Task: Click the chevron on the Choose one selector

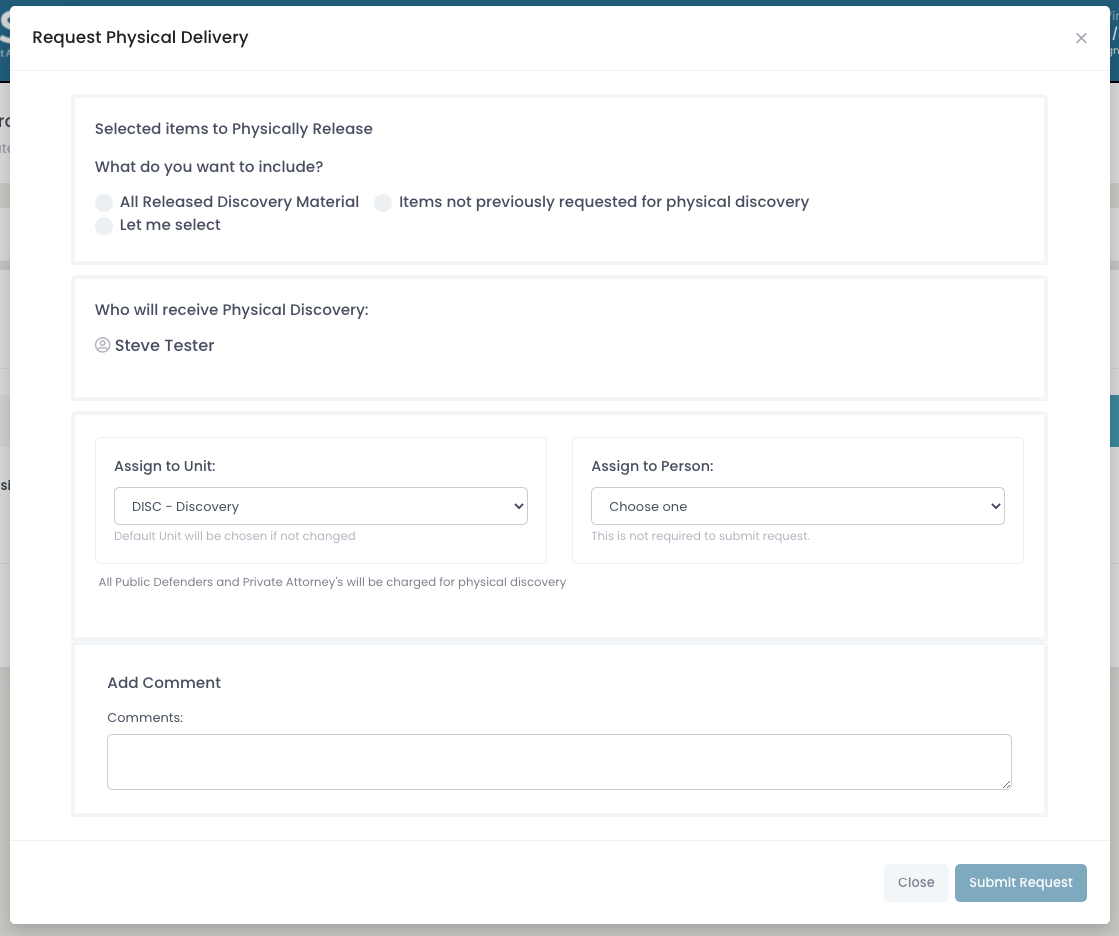Action: tap(992, 506)
